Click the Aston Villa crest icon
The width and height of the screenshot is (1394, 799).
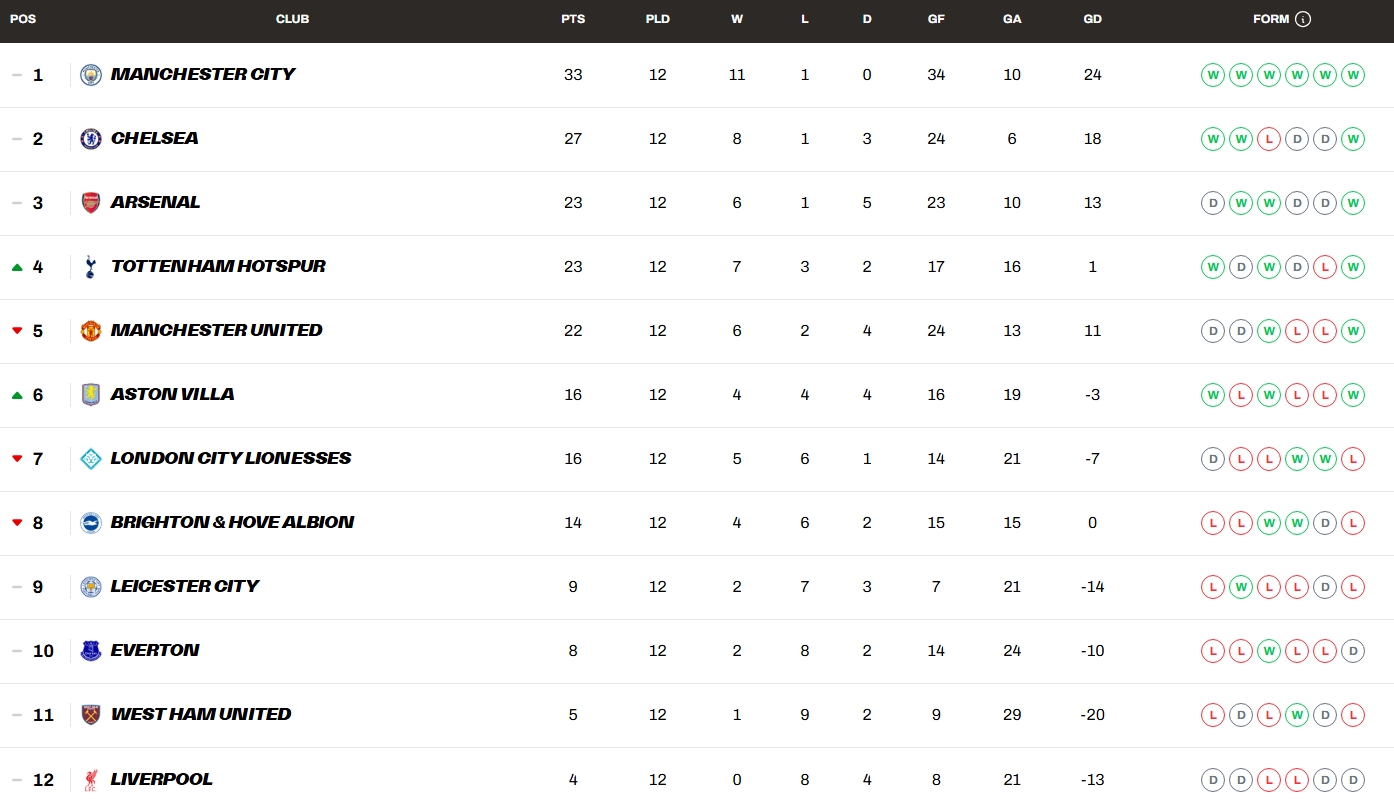pos(91,395)
